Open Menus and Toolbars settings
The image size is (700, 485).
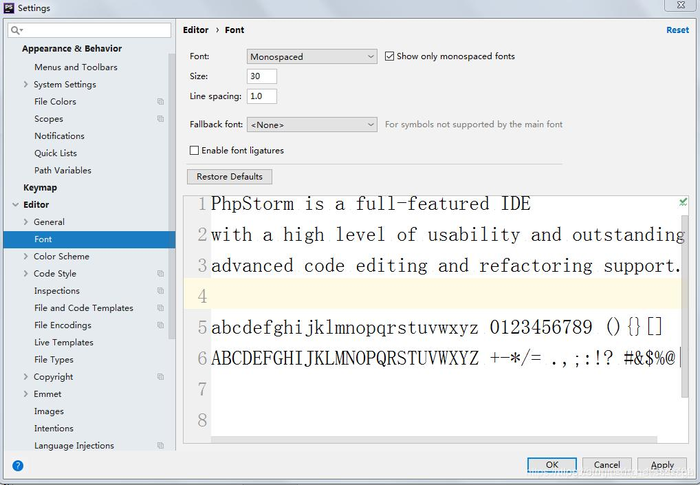click(76, 67)
